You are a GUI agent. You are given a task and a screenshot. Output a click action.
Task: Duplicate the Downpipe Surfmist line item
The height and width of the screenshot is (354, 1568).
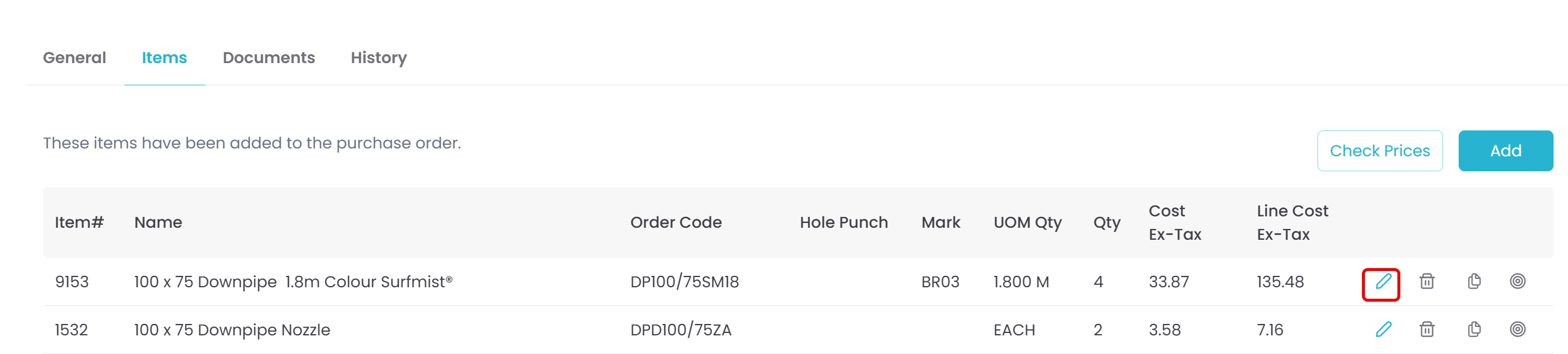pos(1474,281)
